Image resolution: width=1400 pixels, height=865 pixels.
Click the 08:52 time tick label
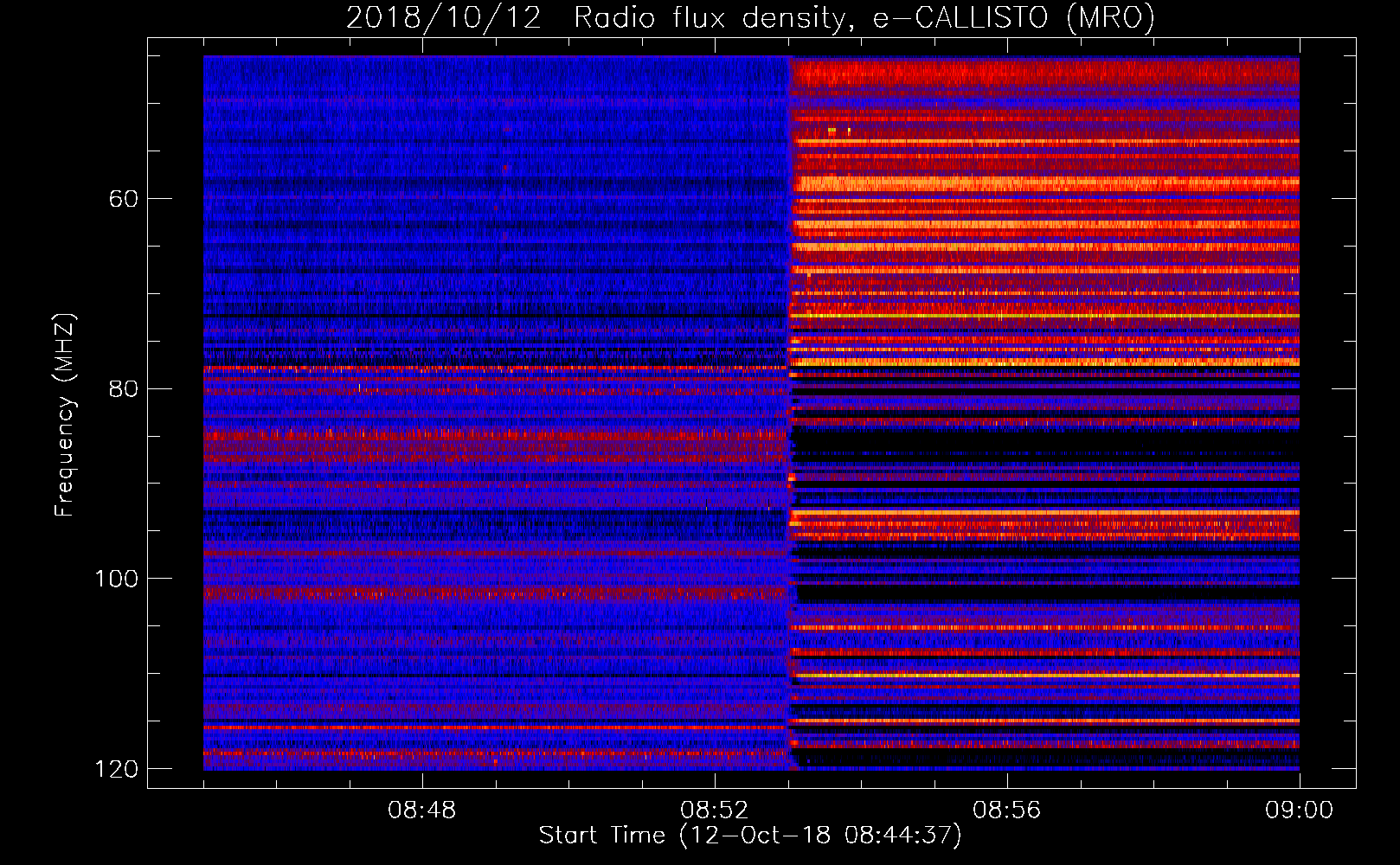[x=715, y=811]
